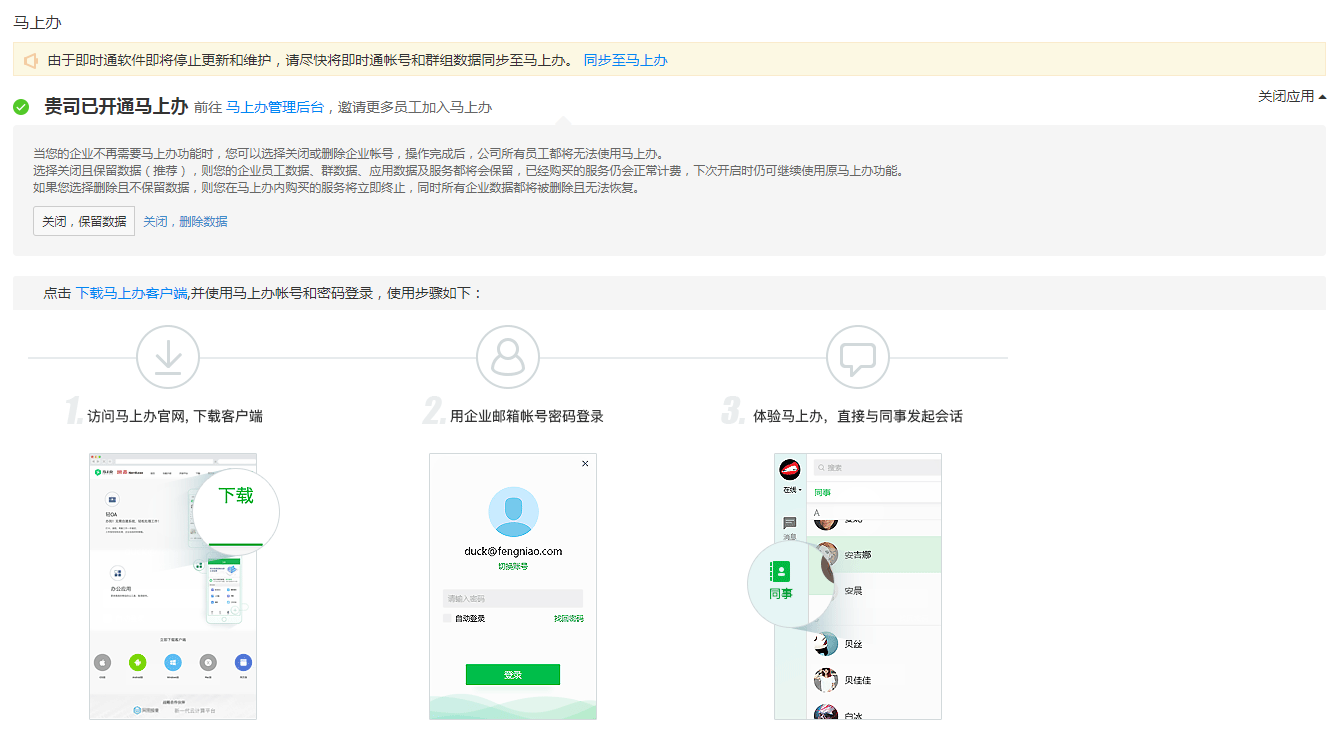Click the green 登录 login button
The height and width of the screenshot is (747, 1335).
tap(512, 674)
